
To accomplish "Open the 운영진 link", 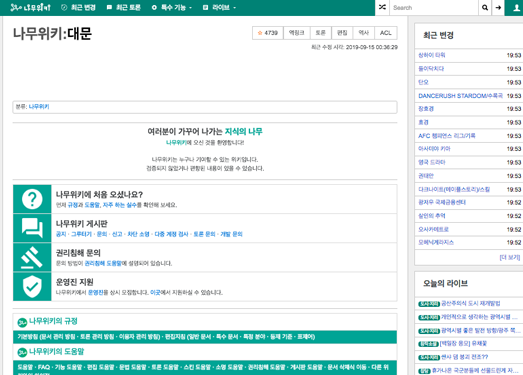I will [x=96, y=293].
